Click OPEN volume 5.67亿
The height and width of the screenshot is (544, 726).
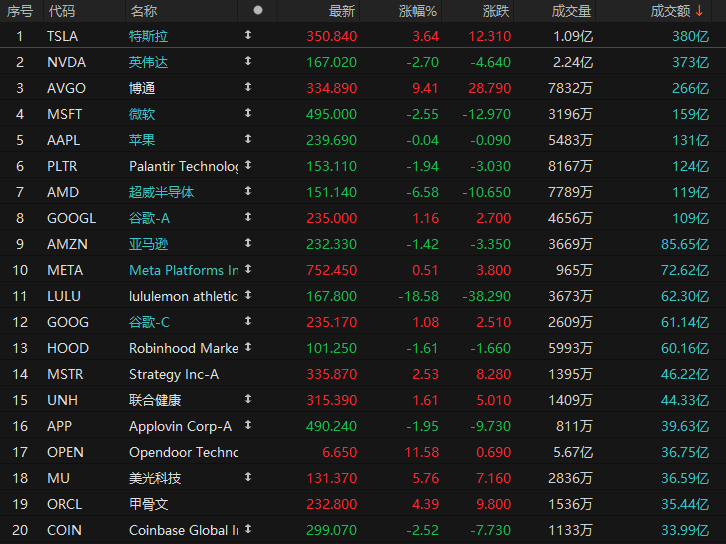[x=573, y=452]
